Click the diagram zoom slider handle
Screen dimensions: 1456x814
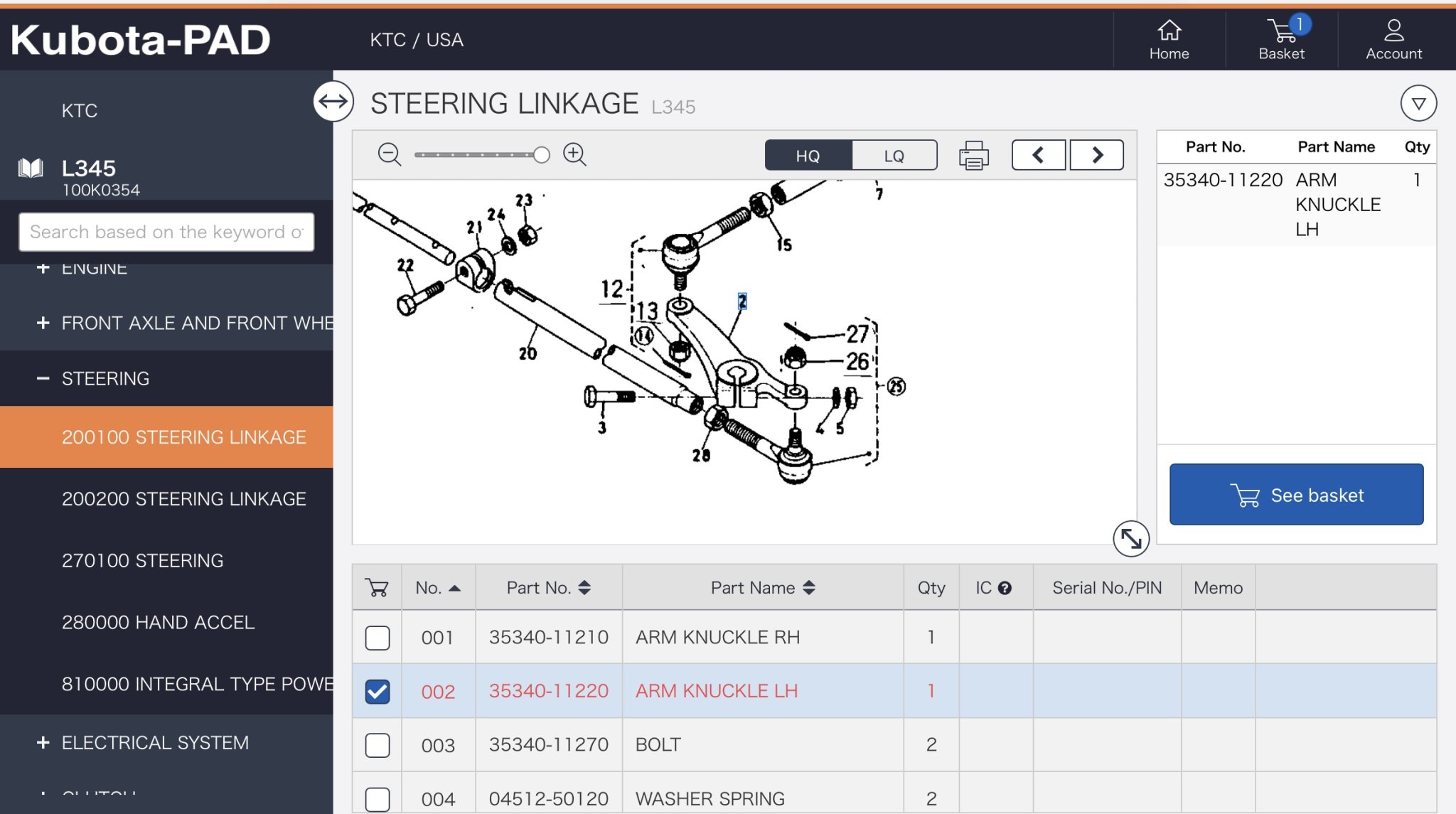[x=542, y=154]
